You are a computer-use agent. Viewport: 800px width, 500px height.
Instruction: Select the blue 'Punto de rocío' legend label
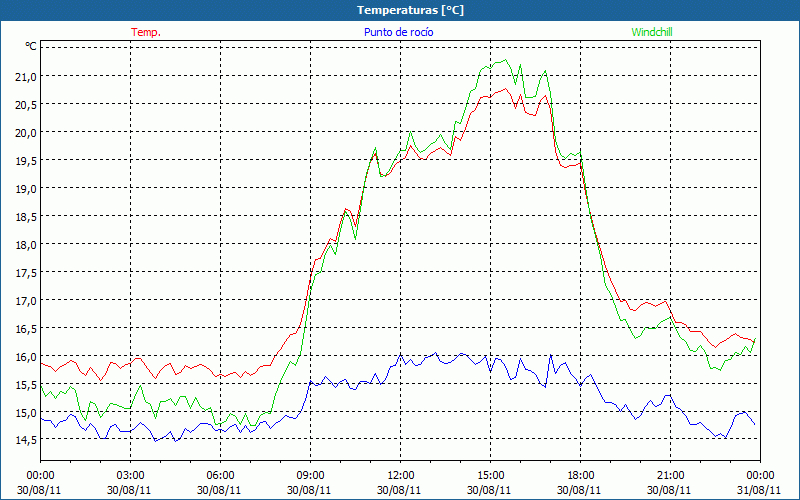[398, 32]
